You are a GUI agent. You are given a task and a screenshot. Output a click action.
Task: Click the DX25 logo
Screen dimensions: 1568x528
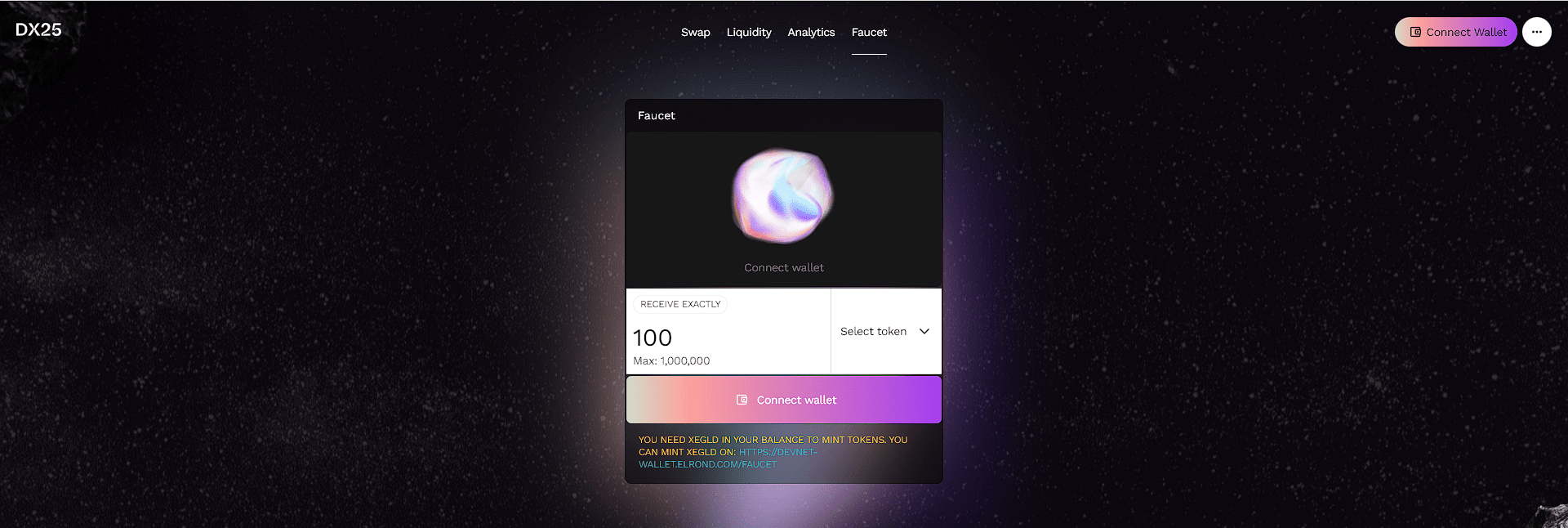tap(38, 29)
